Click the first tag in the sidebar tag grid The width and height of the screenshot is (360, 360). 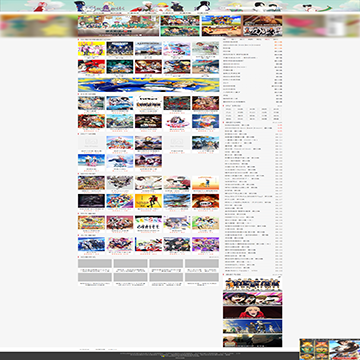coord(228,109)
